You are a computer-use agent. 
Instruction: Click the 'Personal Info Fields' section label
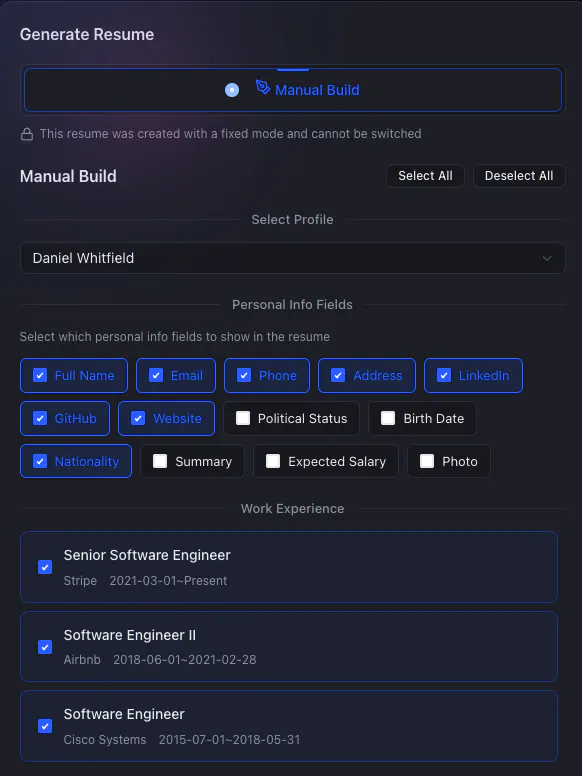292,305
